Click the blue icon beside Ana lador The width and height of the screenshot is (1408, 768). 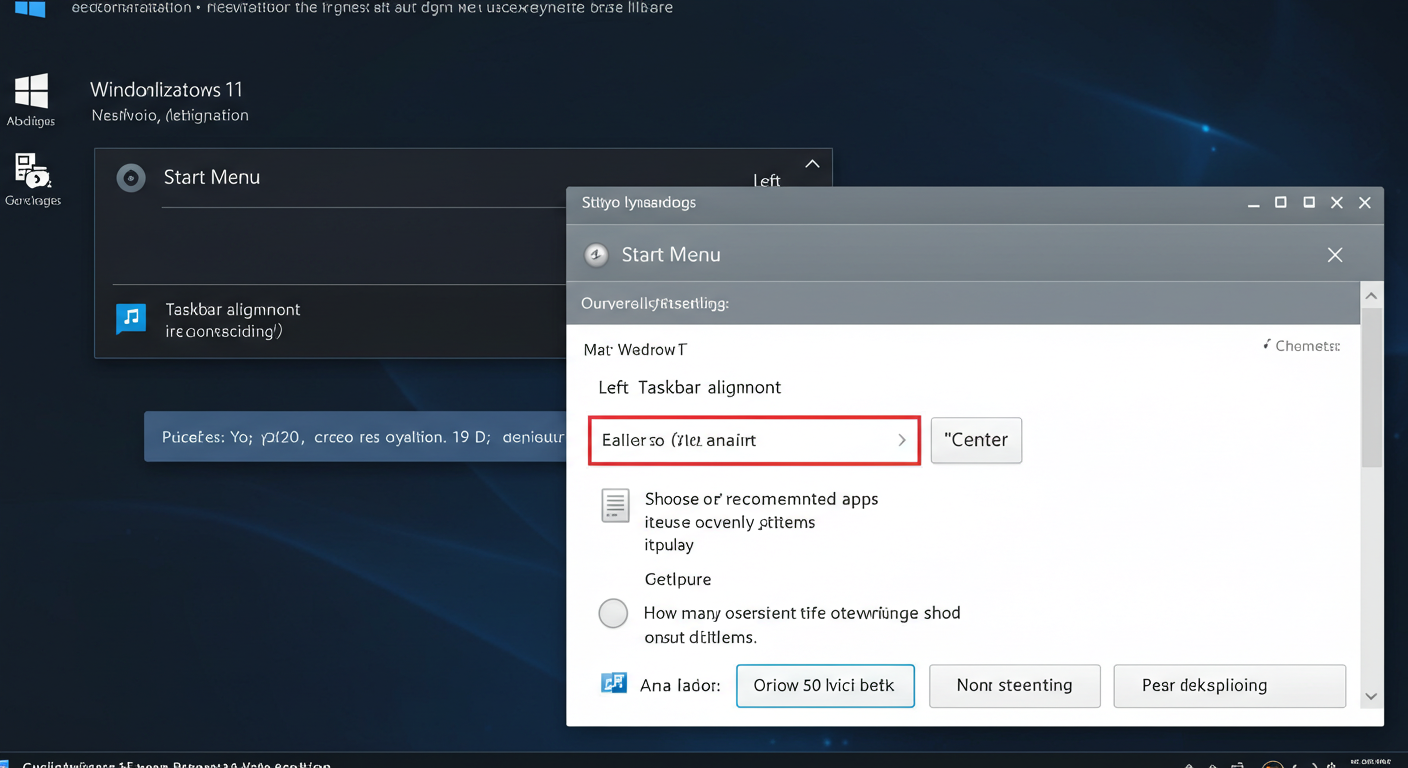(x=614, y=685)
